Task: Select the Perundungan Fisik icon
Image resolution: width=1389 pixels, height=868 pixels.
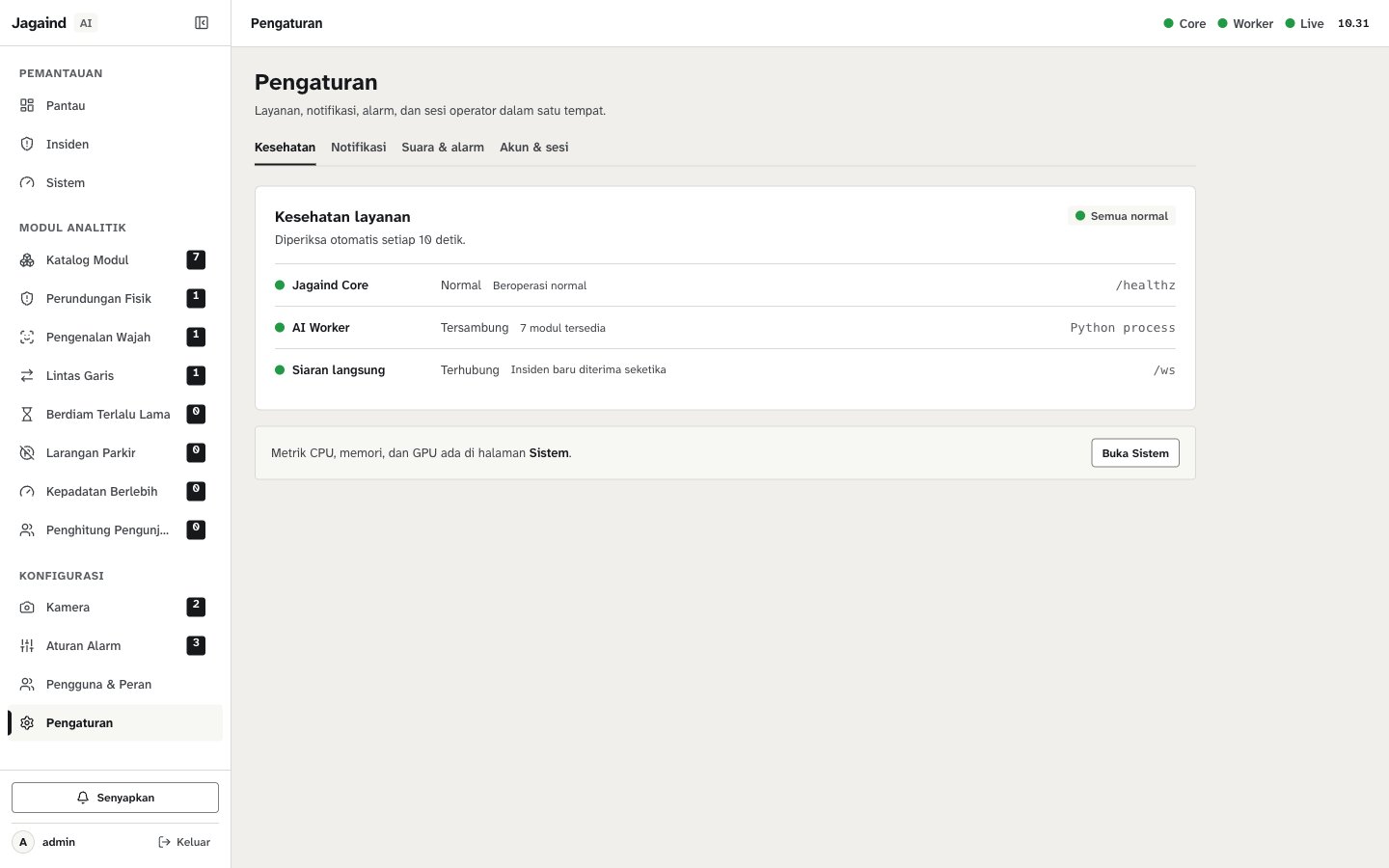Action: point(27,299)
